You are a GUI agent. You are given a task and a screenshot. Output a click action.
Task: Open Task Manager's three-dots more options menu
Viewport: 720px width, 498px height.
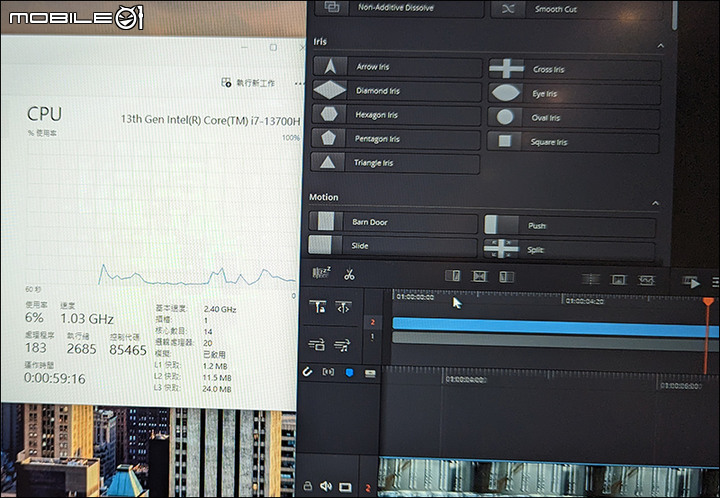click(299, 84)
